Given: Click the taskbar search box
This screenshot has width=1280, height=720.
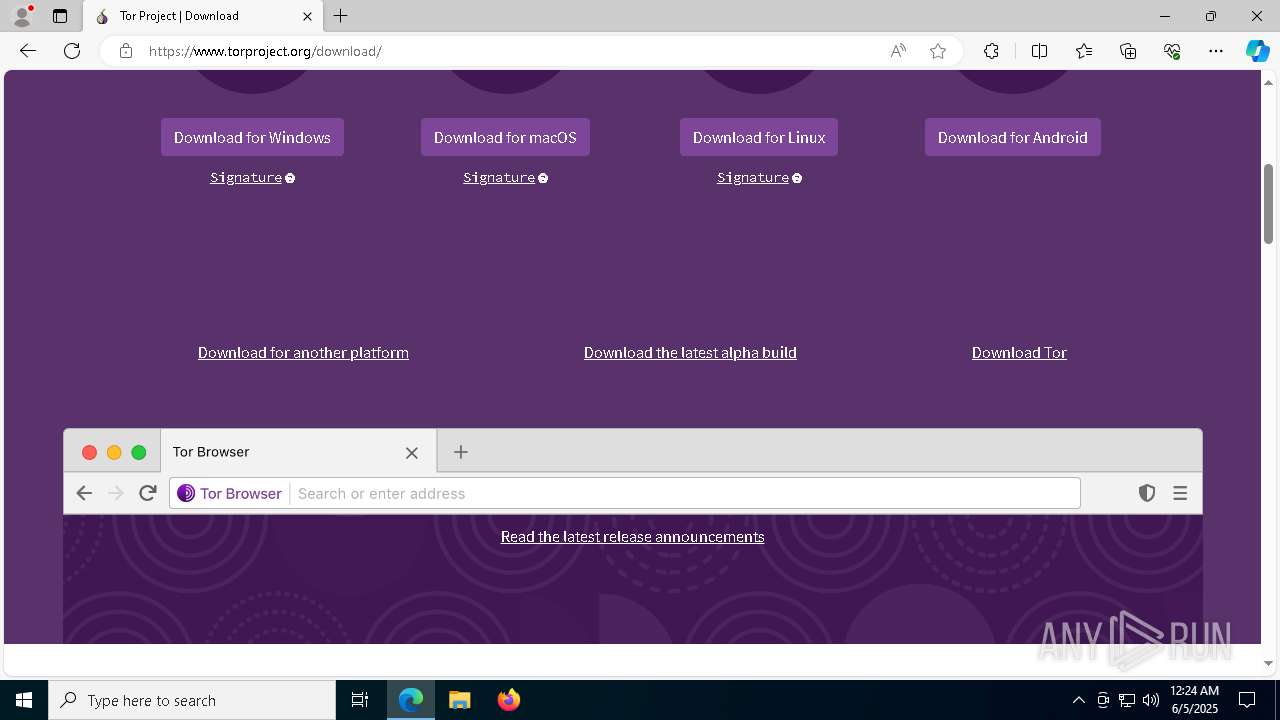Looking at the screenshot, I should tap(192, 700).
